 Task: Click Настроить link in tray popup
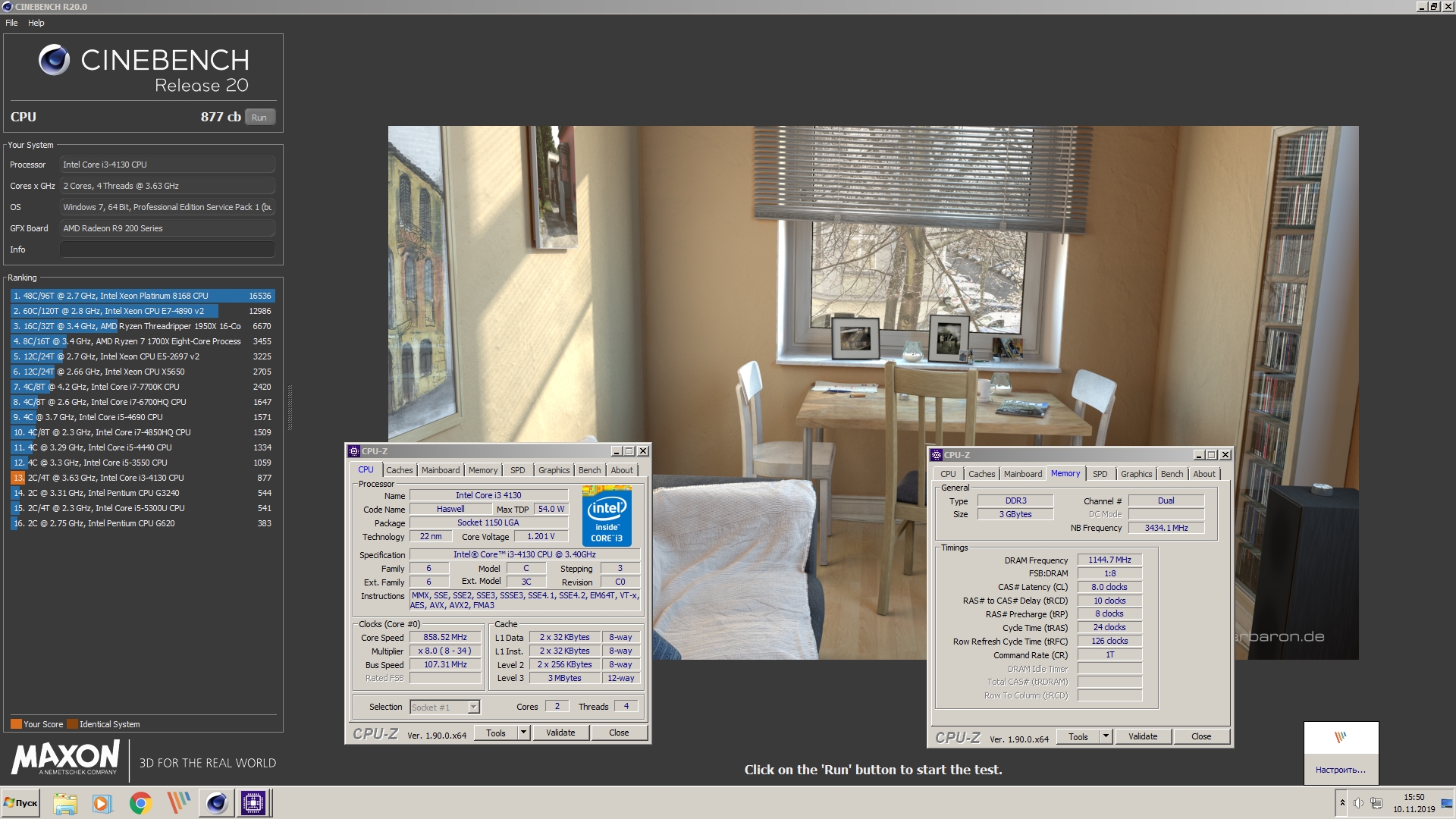pos(1341,770)
